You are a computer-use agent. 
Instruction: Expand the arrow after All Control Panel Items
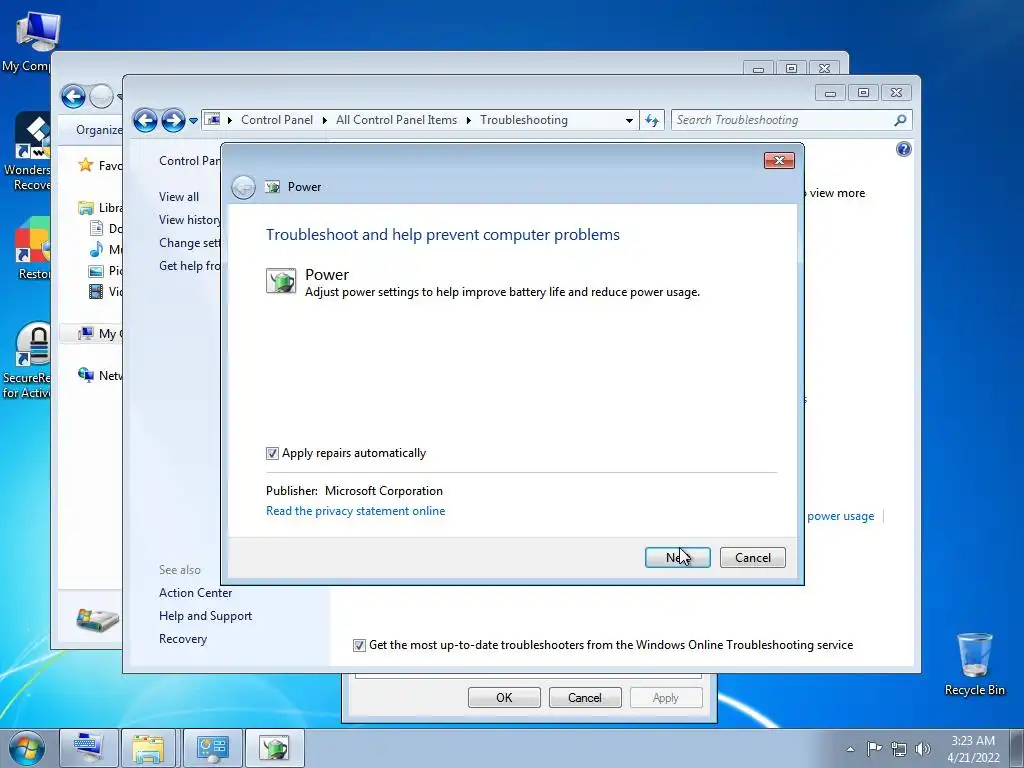pyautogui.click(x=469, y=120)
